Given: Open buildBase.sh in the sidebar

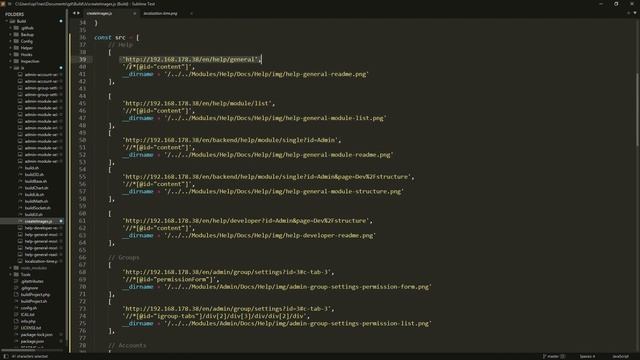Looking at the screenshot, I should pyautogui.click(x=36, y=181).
